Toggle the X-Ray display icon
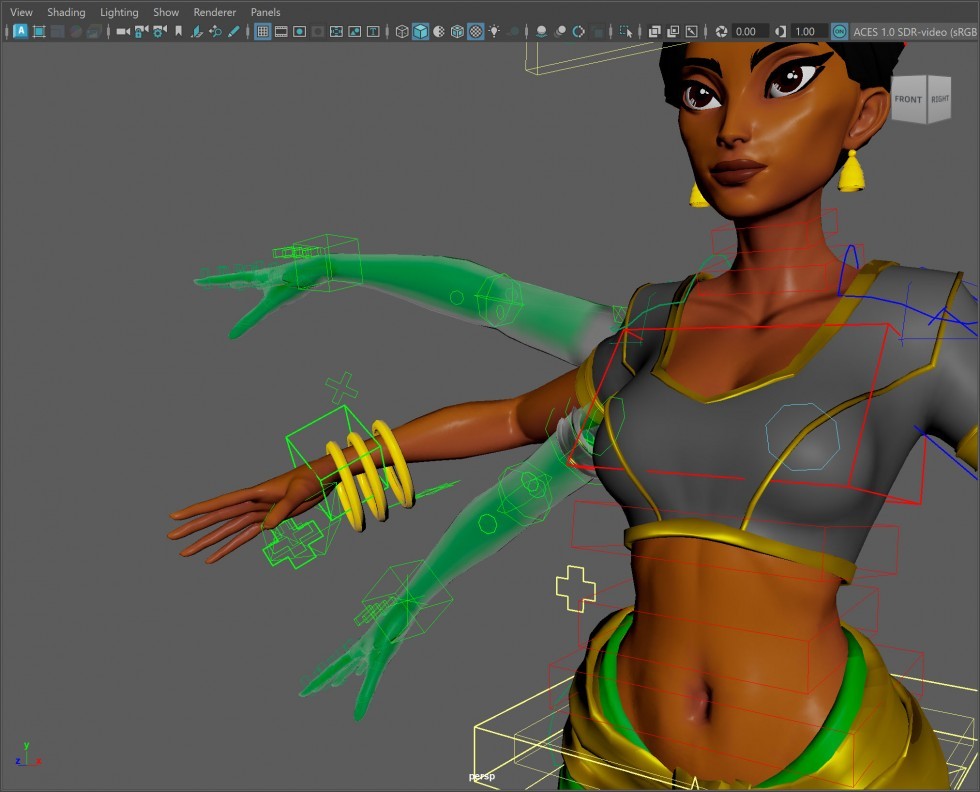The height and width of the screenshot is (792, 980). point(654,31)
